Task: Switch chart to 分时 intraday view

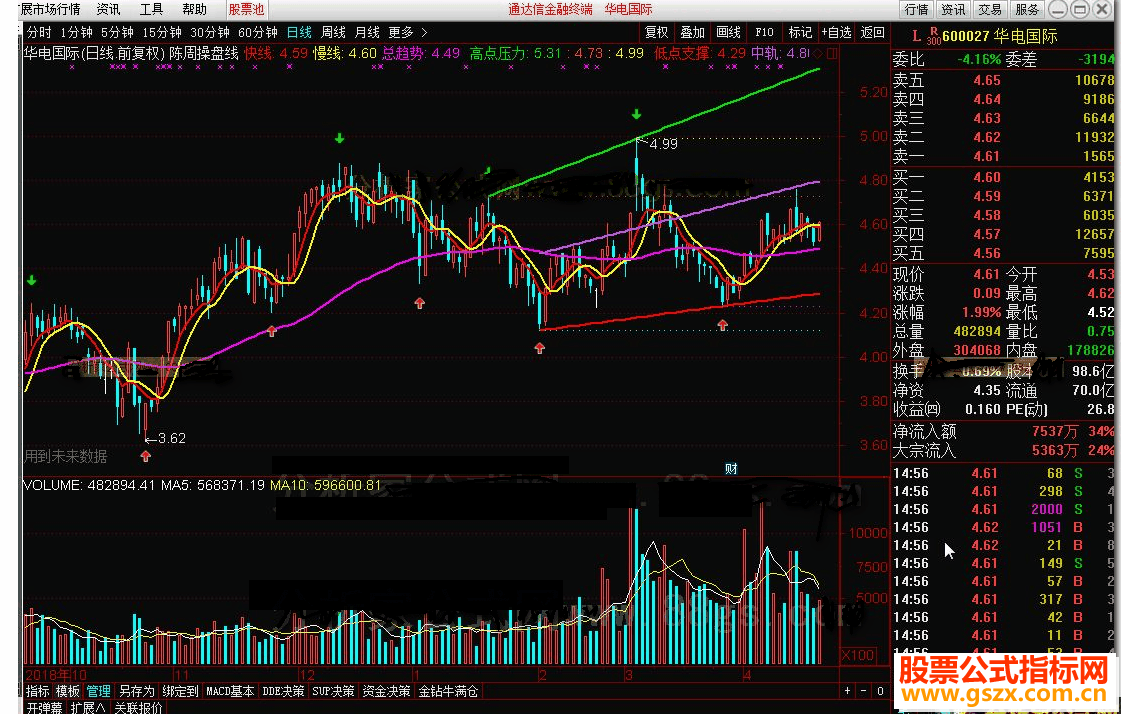Action: [x=39, y=32]
